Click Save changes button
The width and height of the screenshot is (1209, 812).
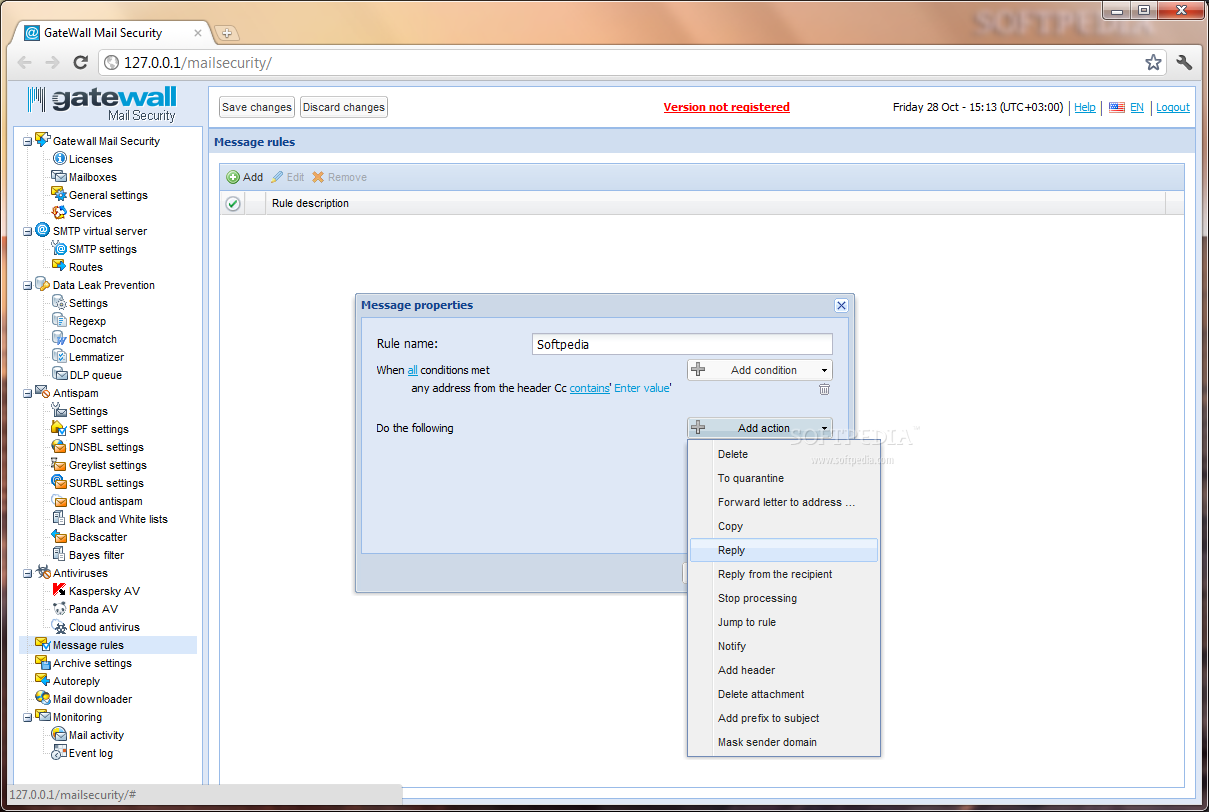257,107
